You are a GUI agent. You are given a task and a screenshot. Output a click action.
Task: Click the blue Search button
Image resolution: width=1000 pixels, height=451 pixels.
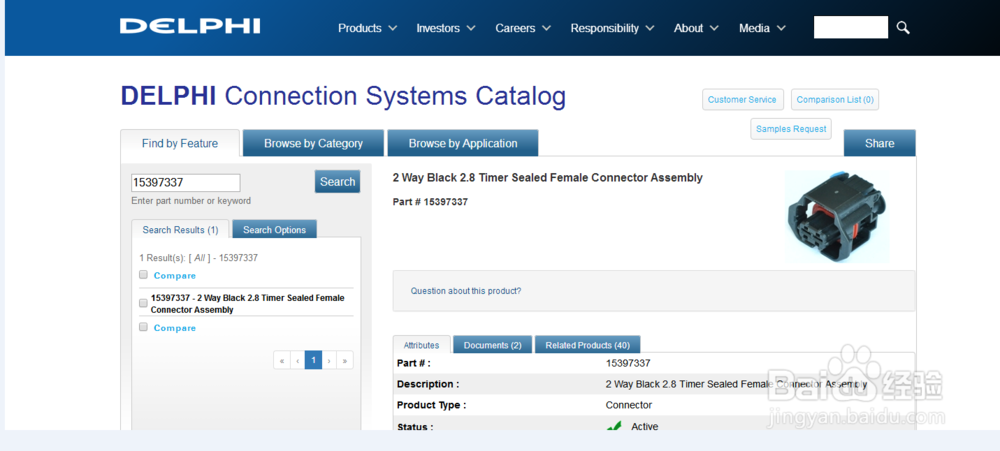(x=337, y=182)
